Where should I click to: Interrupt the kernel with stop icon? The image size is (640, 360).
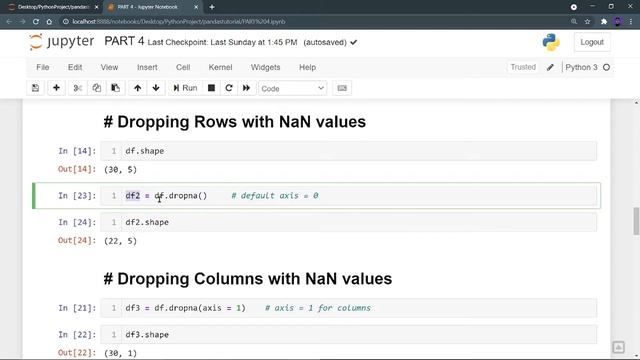click(x=211, y=88)
